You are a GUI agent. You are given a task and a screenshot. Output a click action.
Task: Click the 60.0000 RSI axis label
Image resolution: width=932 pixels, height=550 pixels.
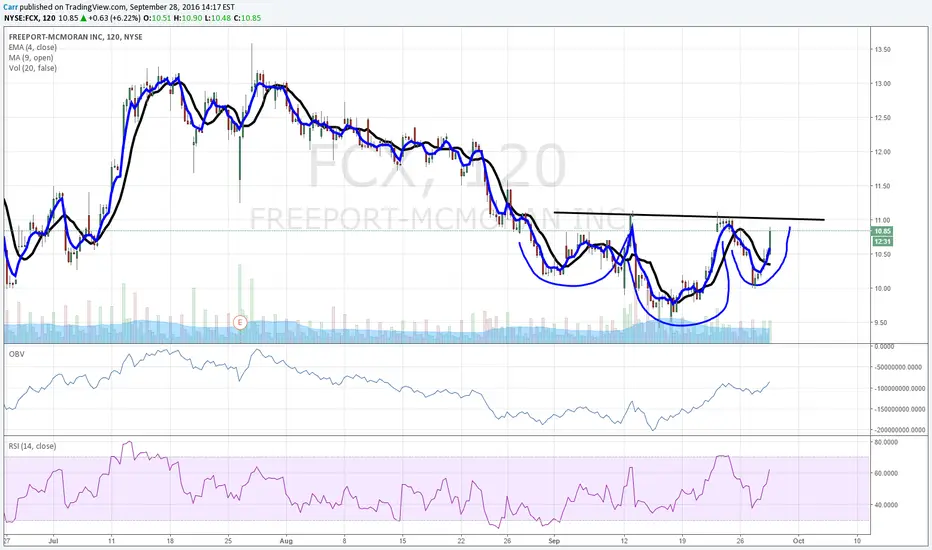(x=886, y=474)
